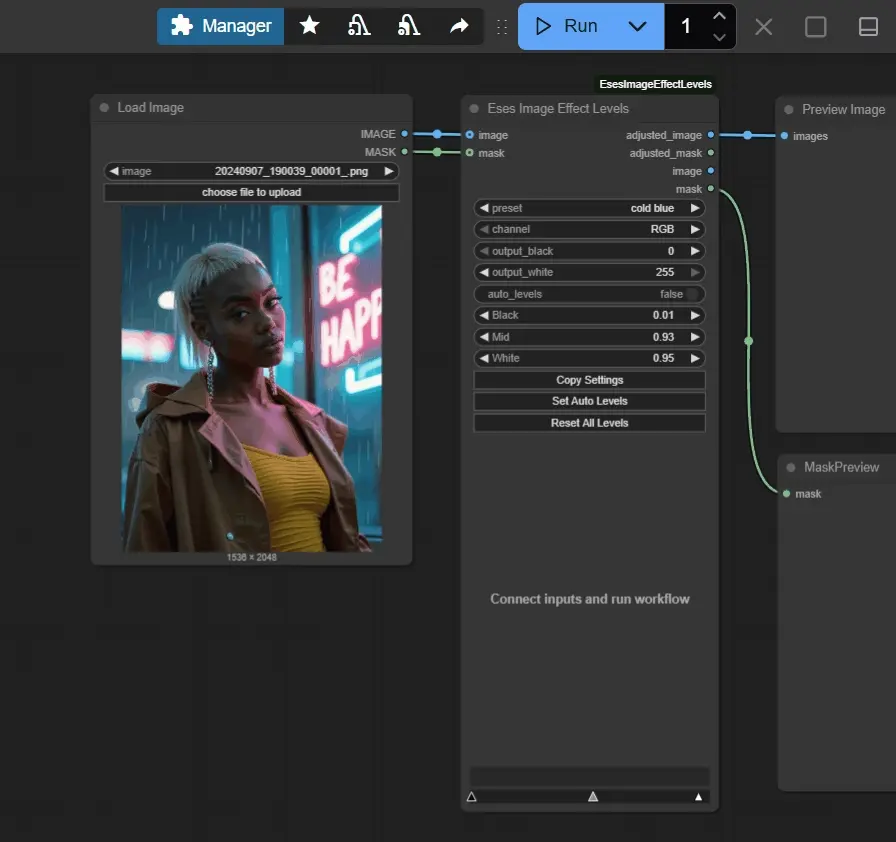This screenshot has width=896, height=842.
Task: Increase the batch count with up arrow
Action: (719, 17)
